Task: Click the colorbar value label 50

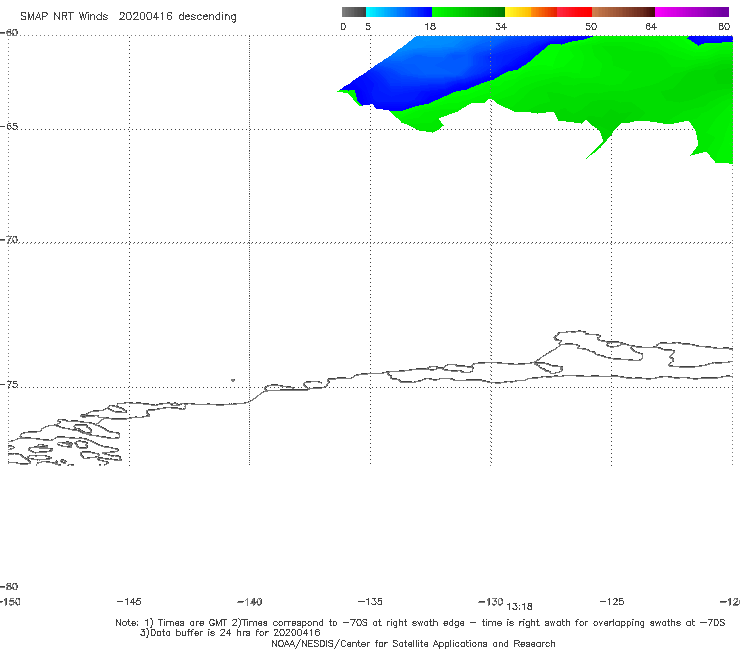Action: click(591, 26)
